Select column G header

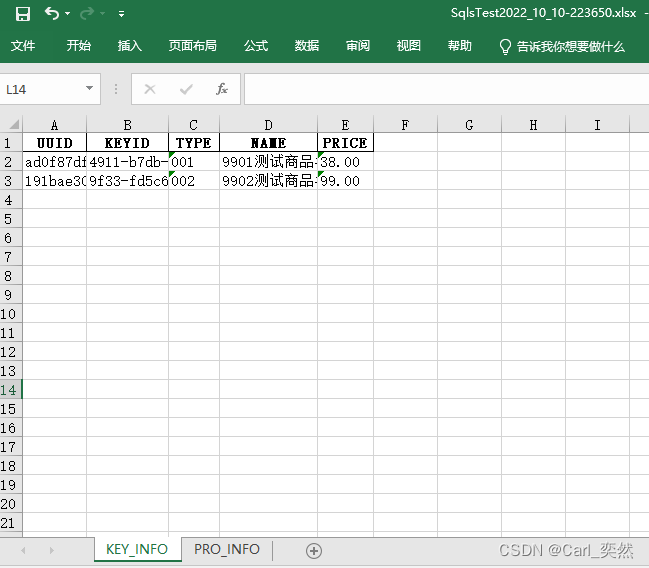(x=469, y=125)
